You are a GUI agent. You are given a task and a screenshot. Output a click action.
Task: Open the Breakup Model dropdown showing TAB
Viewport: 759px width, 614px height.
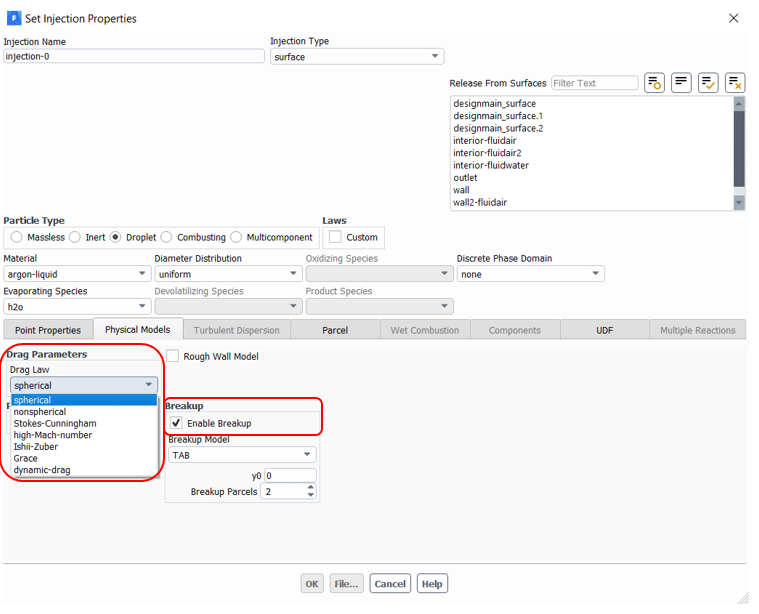coord(241,455)
